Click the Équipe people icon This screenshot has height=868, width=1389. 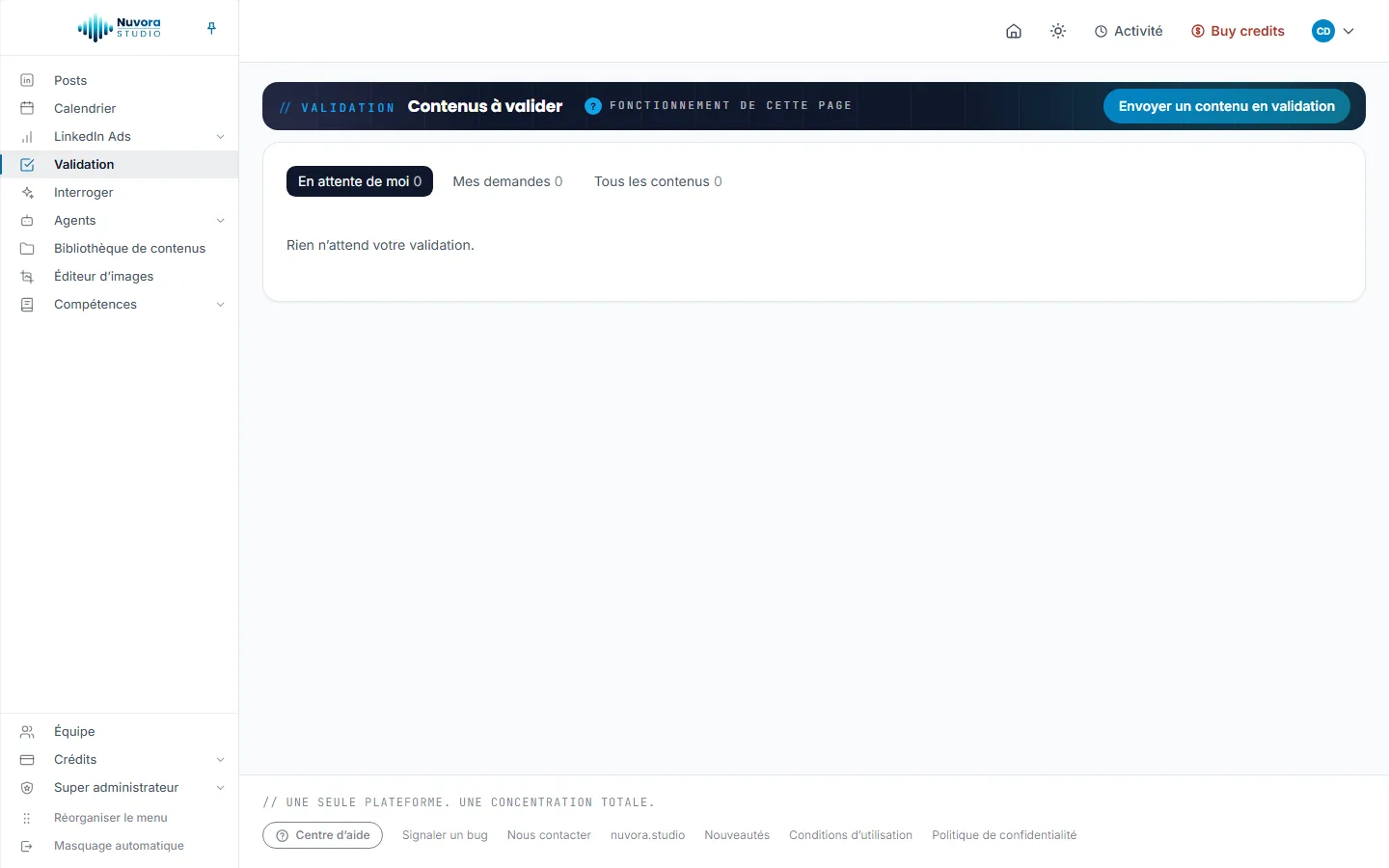(27, 731)
